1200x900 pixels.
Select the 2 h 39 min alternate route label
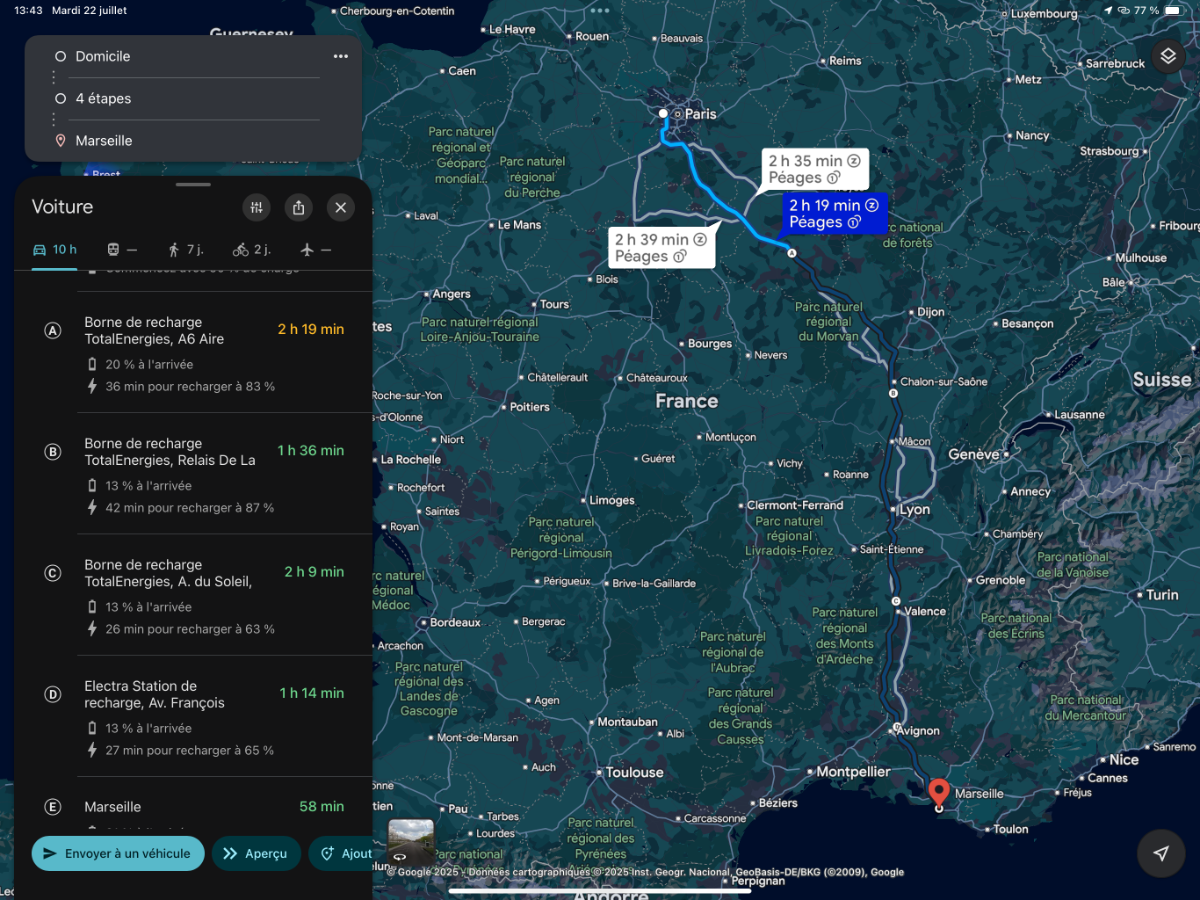[x=661, y=248]
